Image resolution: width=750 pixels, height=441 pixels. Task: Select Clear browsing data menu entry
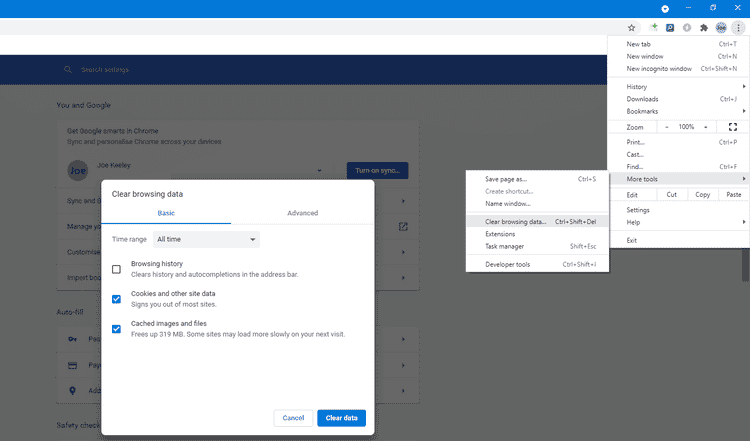point(515,221)
